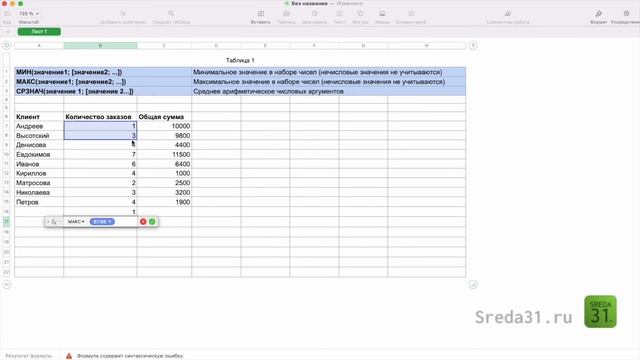Select the Николаева cell
640x360 pixels.
click(39, 193)
